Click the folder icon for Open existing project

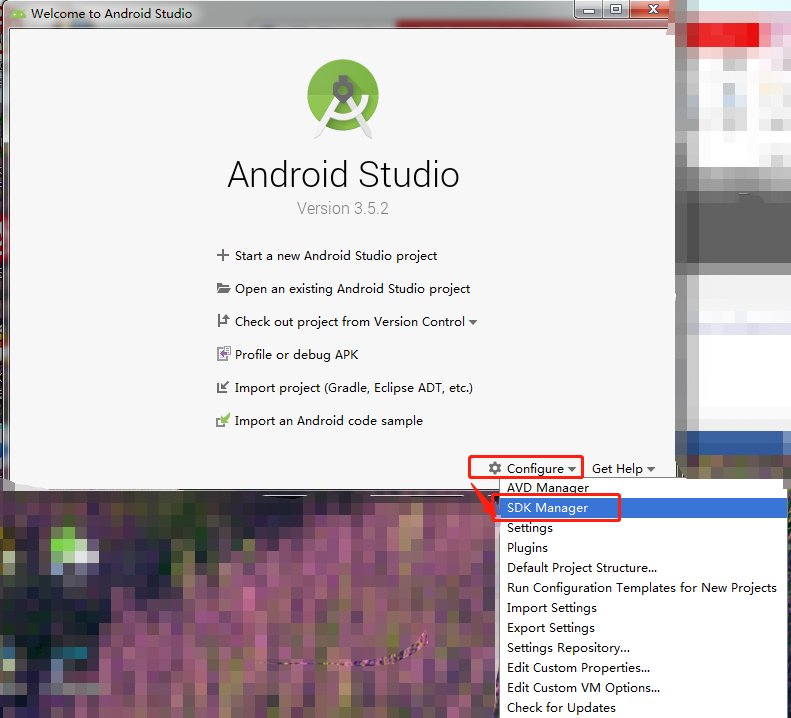pos(223,288)
